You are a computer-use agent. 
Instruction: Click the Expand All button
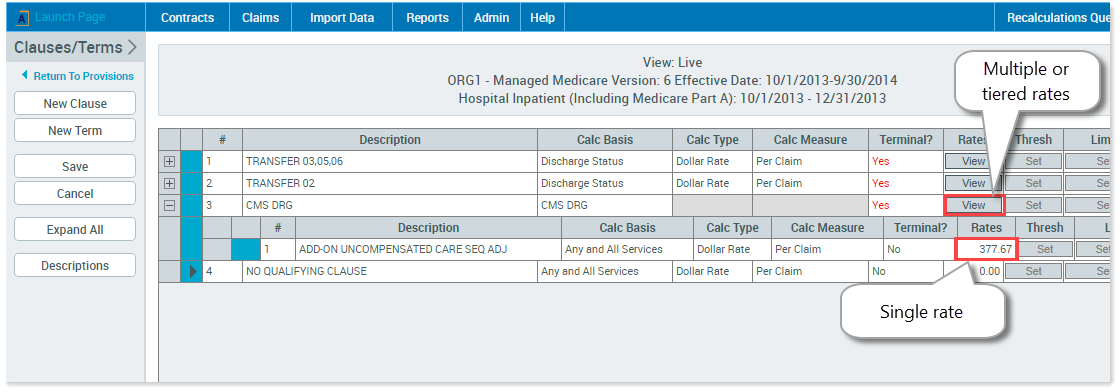pyautogui.click(x=75, y=230)
